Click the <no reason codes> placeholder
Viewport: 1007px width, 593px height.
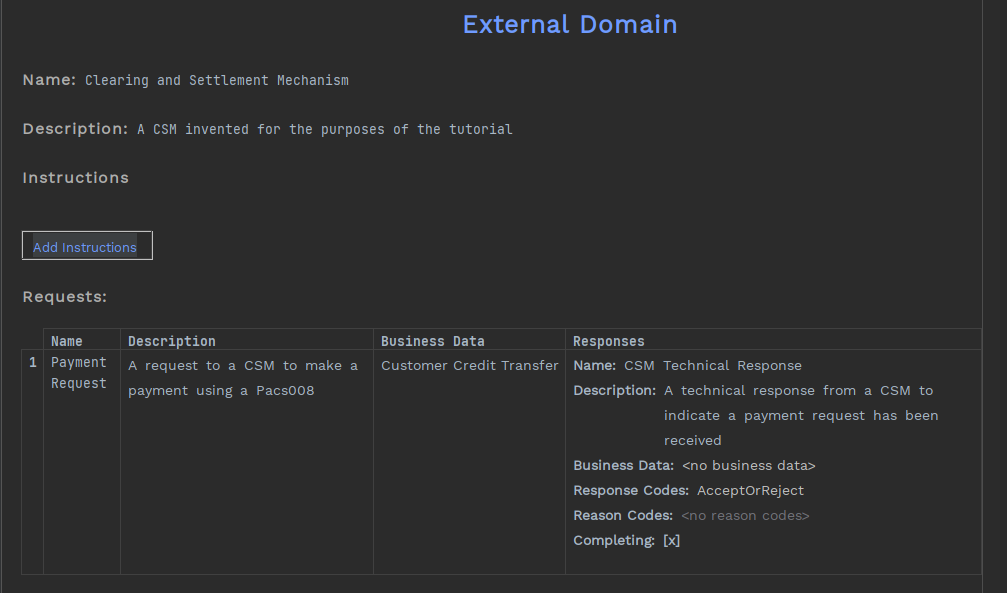(x=745, y=516)
